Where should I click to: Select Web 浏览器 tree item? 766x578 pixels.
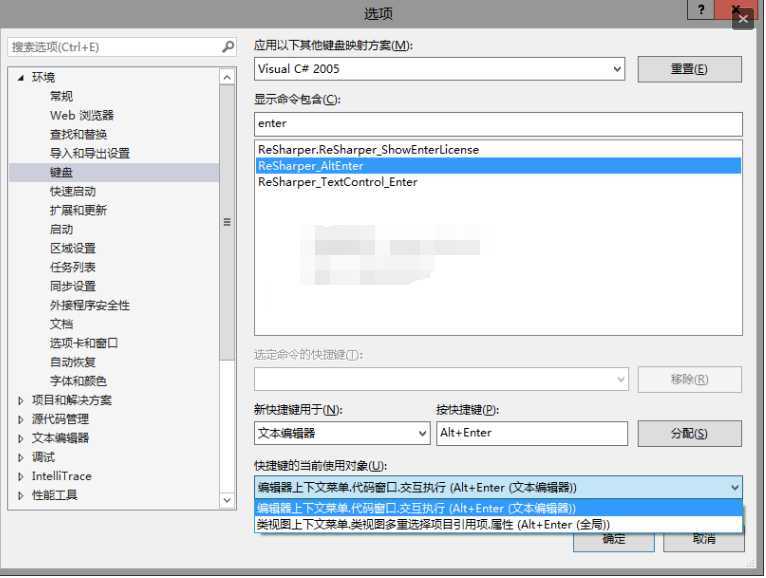coord(82,115)
